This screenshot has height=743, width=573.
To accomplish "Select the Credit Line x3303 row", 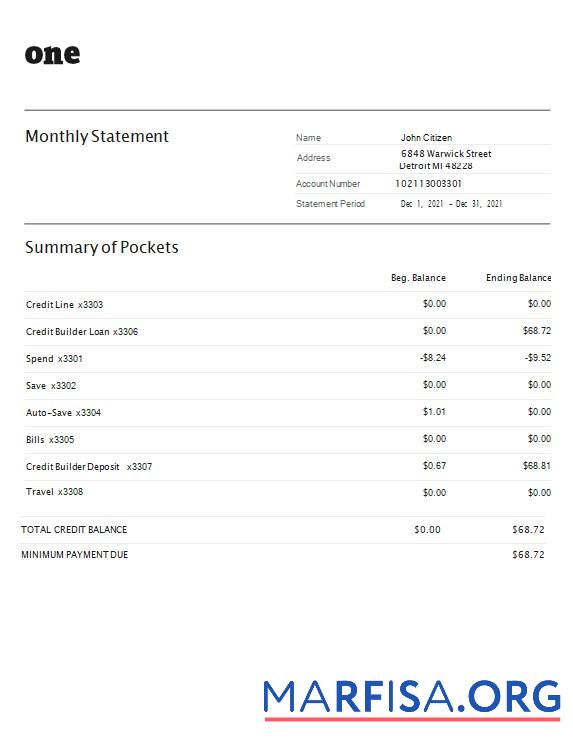I will 288,304.
